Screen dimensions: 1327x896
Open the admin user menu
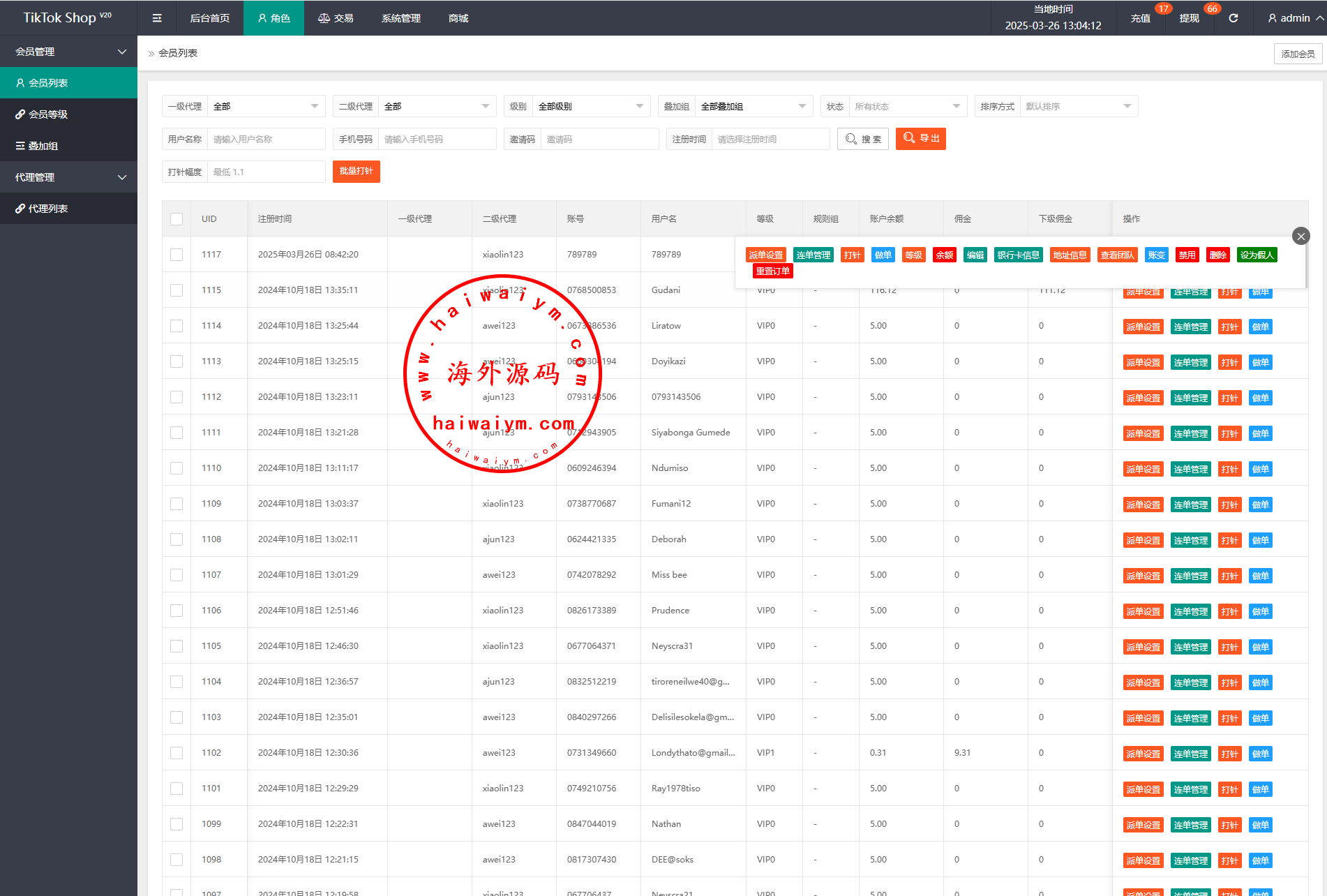pyautogui.click(x=1294, y=18)
